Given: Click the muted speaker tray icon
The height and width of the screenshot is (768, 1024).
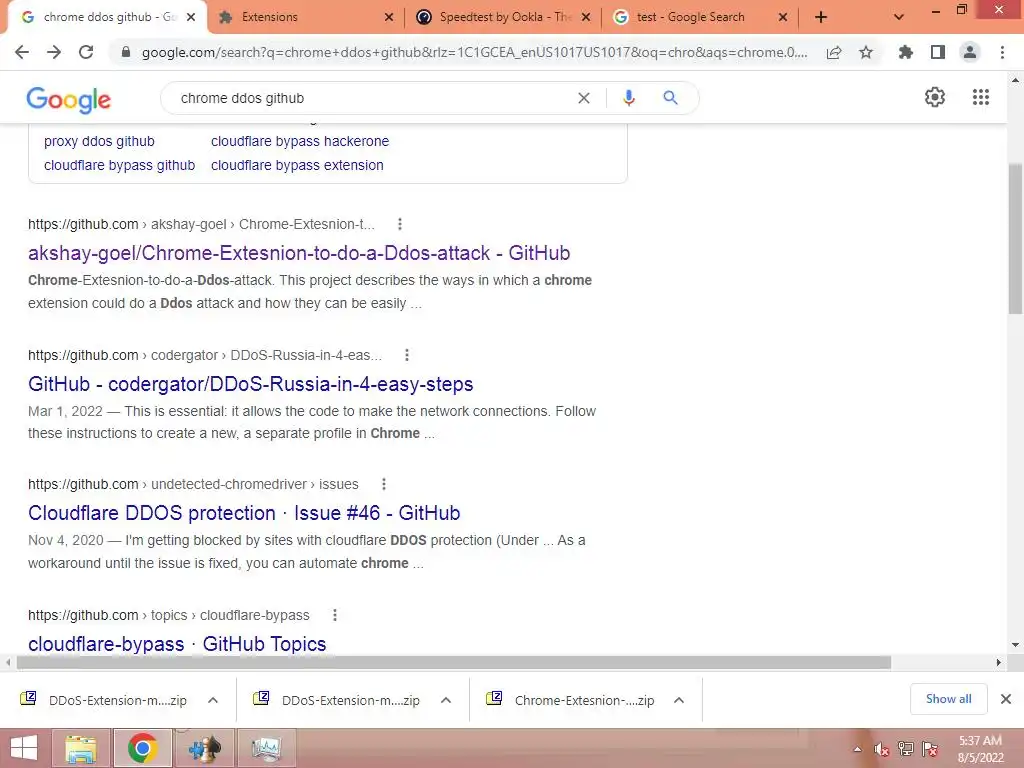Looking at the screenshot, I should (x=882, y=749).
